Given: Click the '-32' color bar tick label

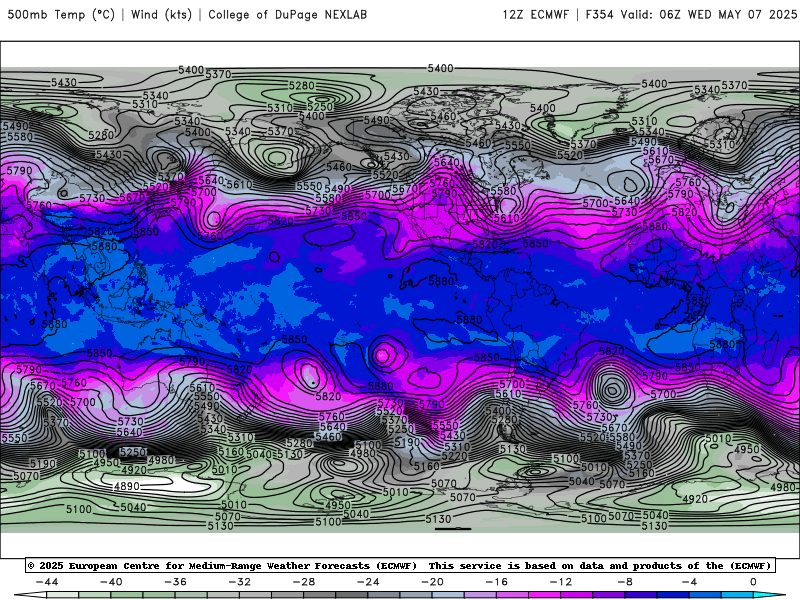Looking at the screenshot, I should (240, 582).
